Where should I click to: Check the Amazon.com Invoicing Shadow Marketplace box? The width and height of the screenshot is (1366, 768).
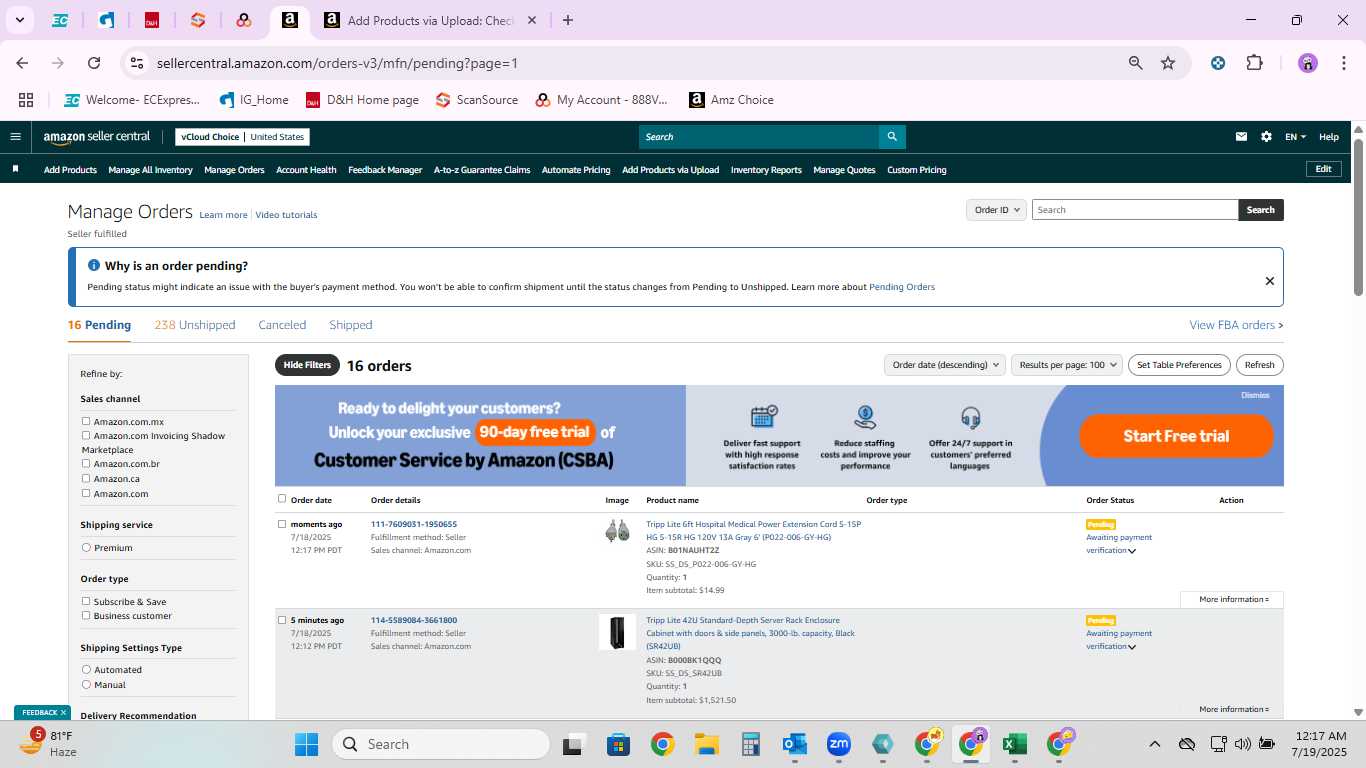pos(86,436)
